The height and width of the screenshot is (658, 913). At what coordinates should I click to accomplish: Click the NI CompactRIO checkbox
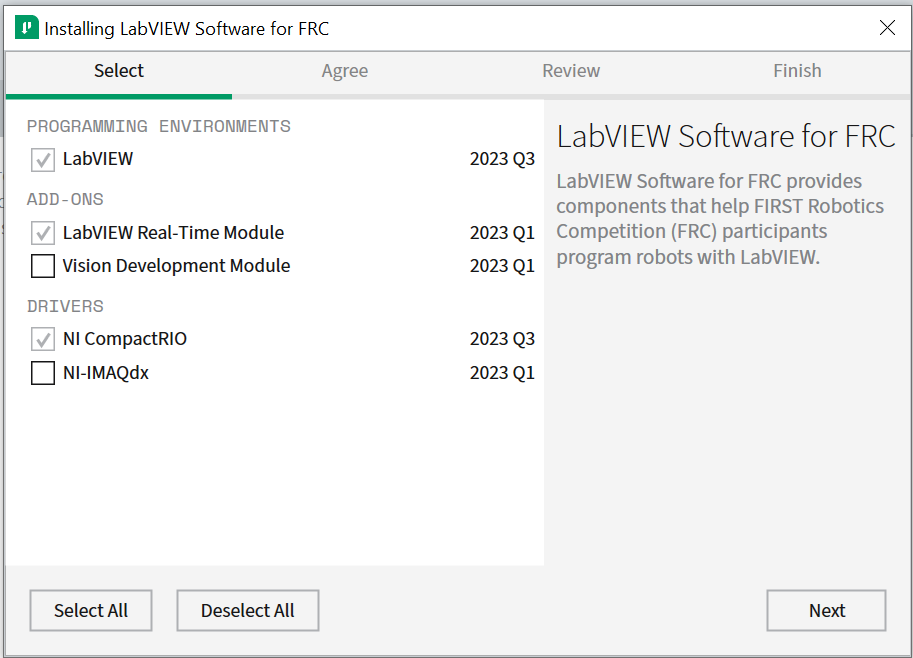click(x=42, y=339)
